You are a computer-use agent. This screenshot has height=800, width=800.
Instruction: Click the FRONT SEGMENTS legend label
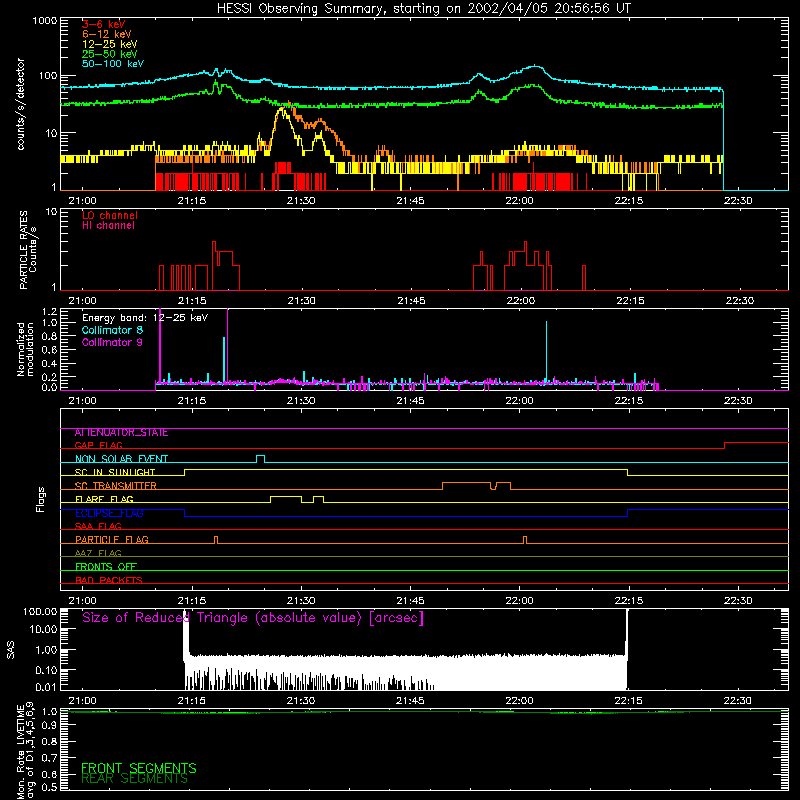click(139, 768)
